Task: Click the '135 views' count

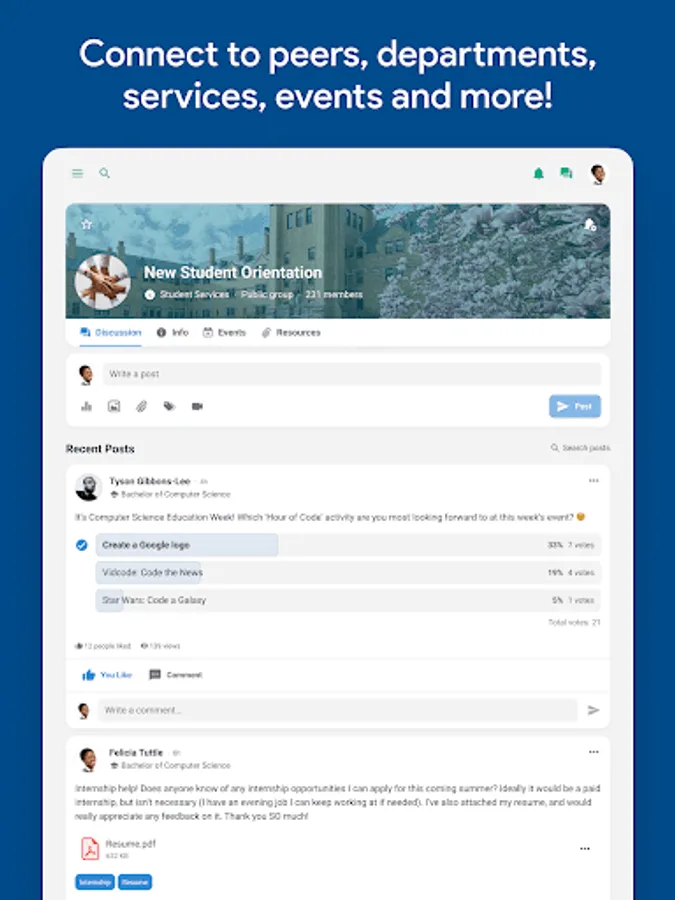Action: tap(160, 646)
